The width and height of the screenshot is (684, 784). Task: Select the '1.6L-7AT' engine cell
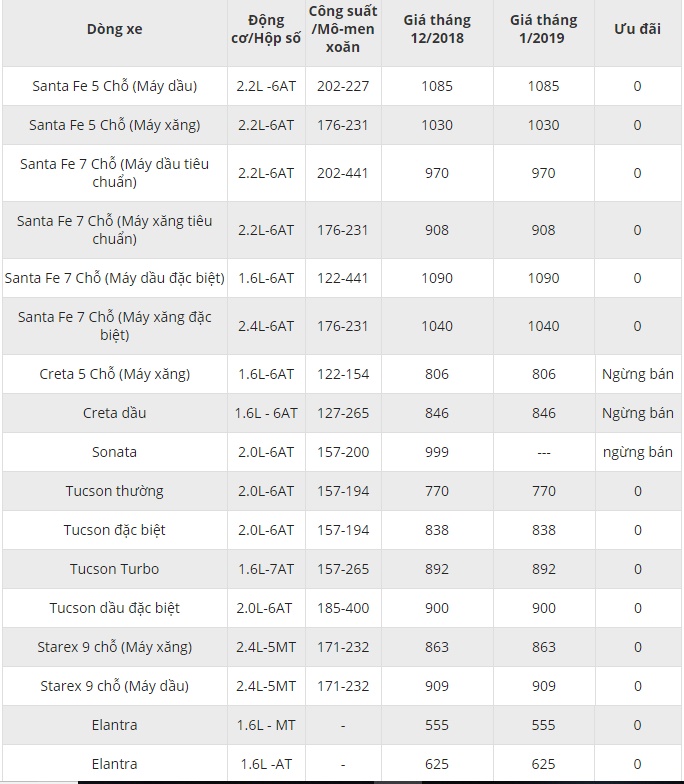(x=266, y=569)
